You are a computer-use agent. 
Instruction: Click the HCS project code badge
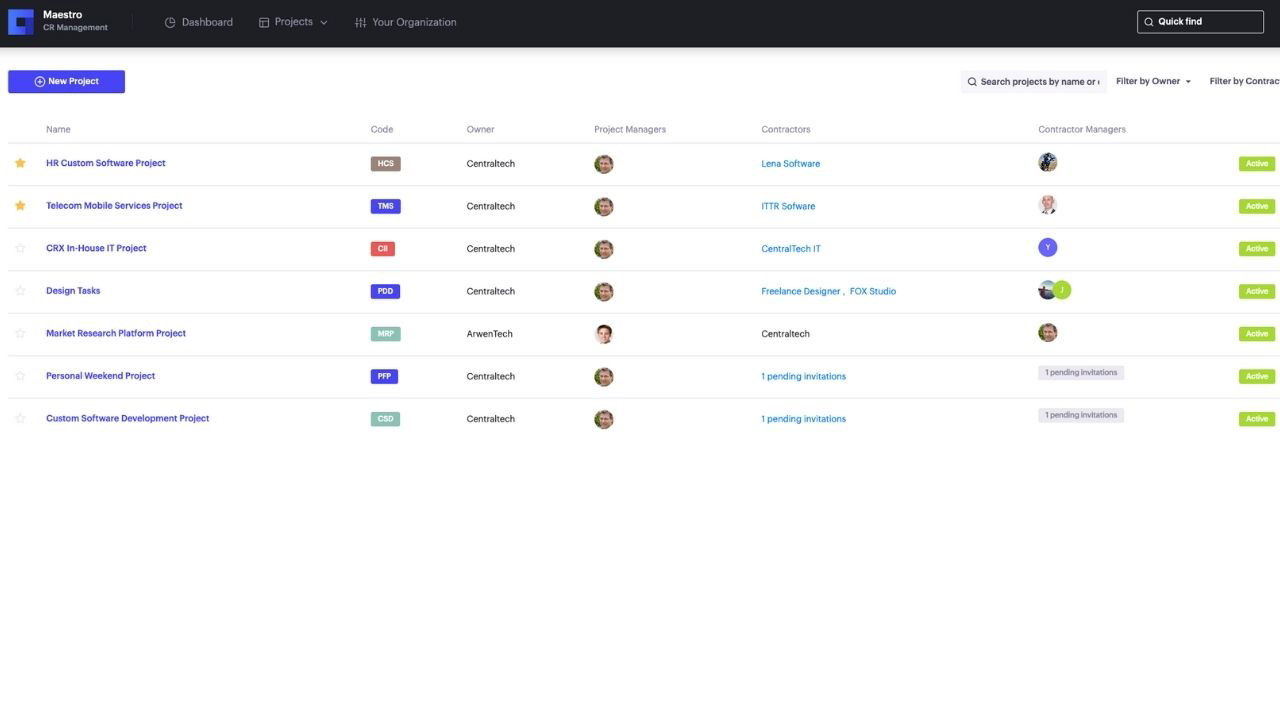385,164
